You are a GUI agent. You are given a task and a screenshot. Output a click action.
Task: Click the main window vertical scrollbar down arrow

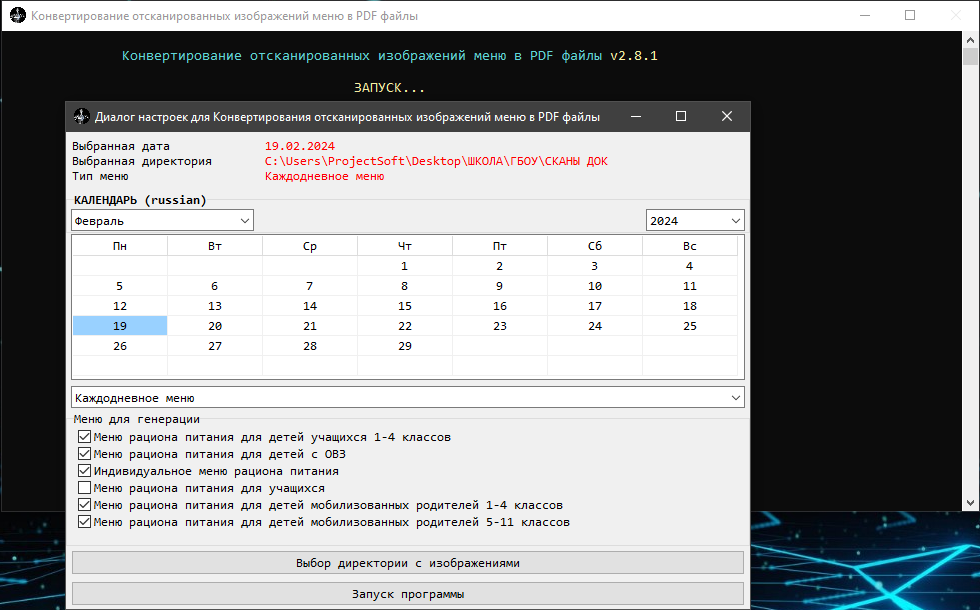[968, 503]
